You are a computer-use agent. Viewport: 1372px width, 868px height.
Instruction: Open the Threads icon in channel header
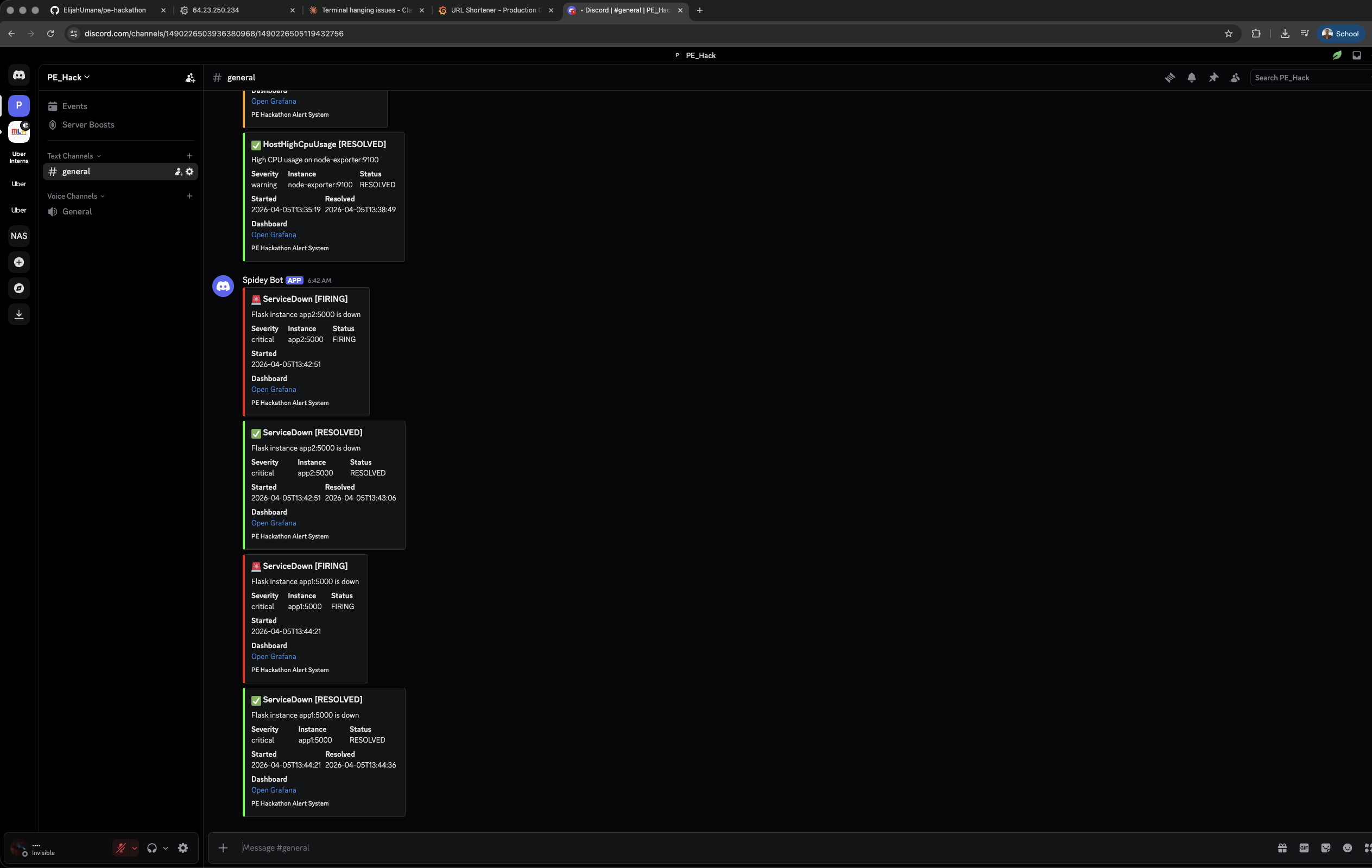[x=1169, y=78]
